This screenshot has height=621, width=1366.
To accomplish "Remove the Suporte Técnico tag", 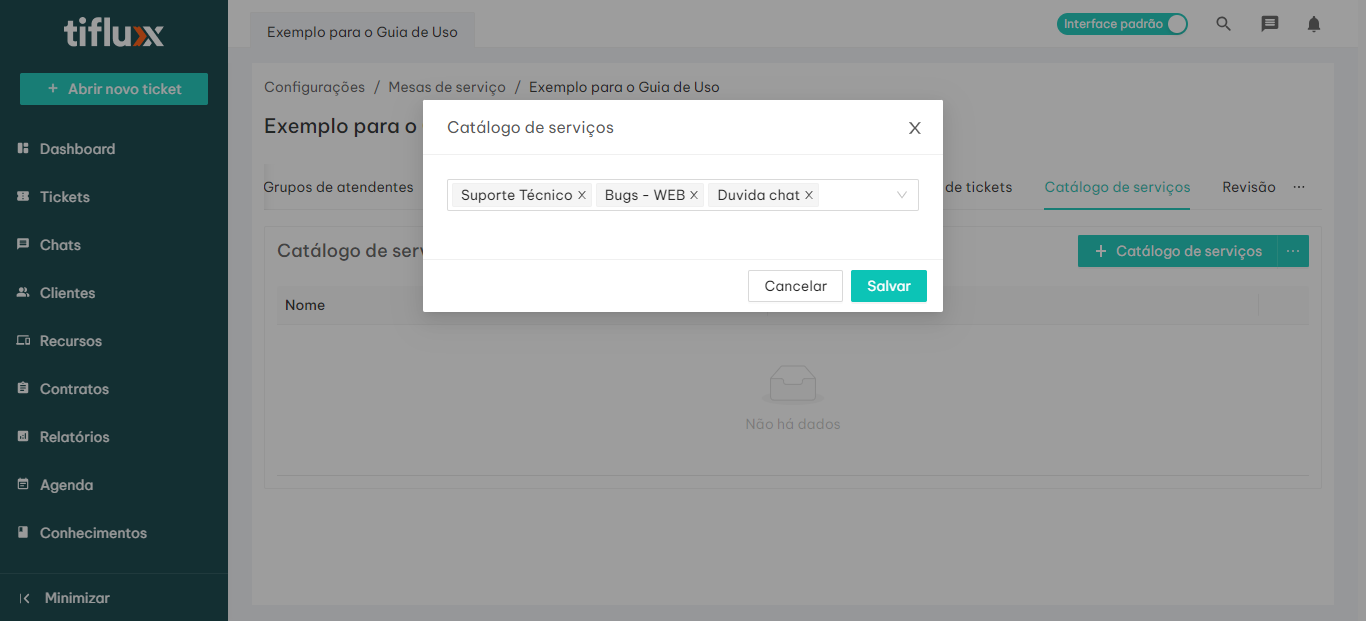I will point(582,195).
